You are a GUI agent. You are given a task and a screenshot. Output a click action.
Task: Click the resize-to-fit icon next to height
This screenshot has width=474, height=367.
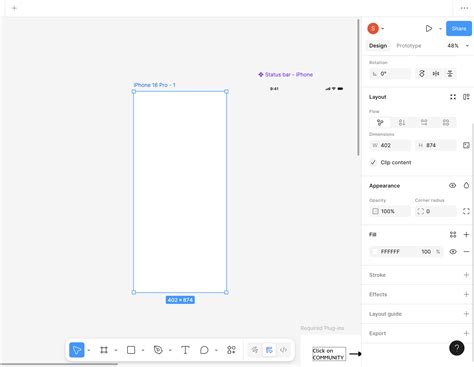pos(466,145)
